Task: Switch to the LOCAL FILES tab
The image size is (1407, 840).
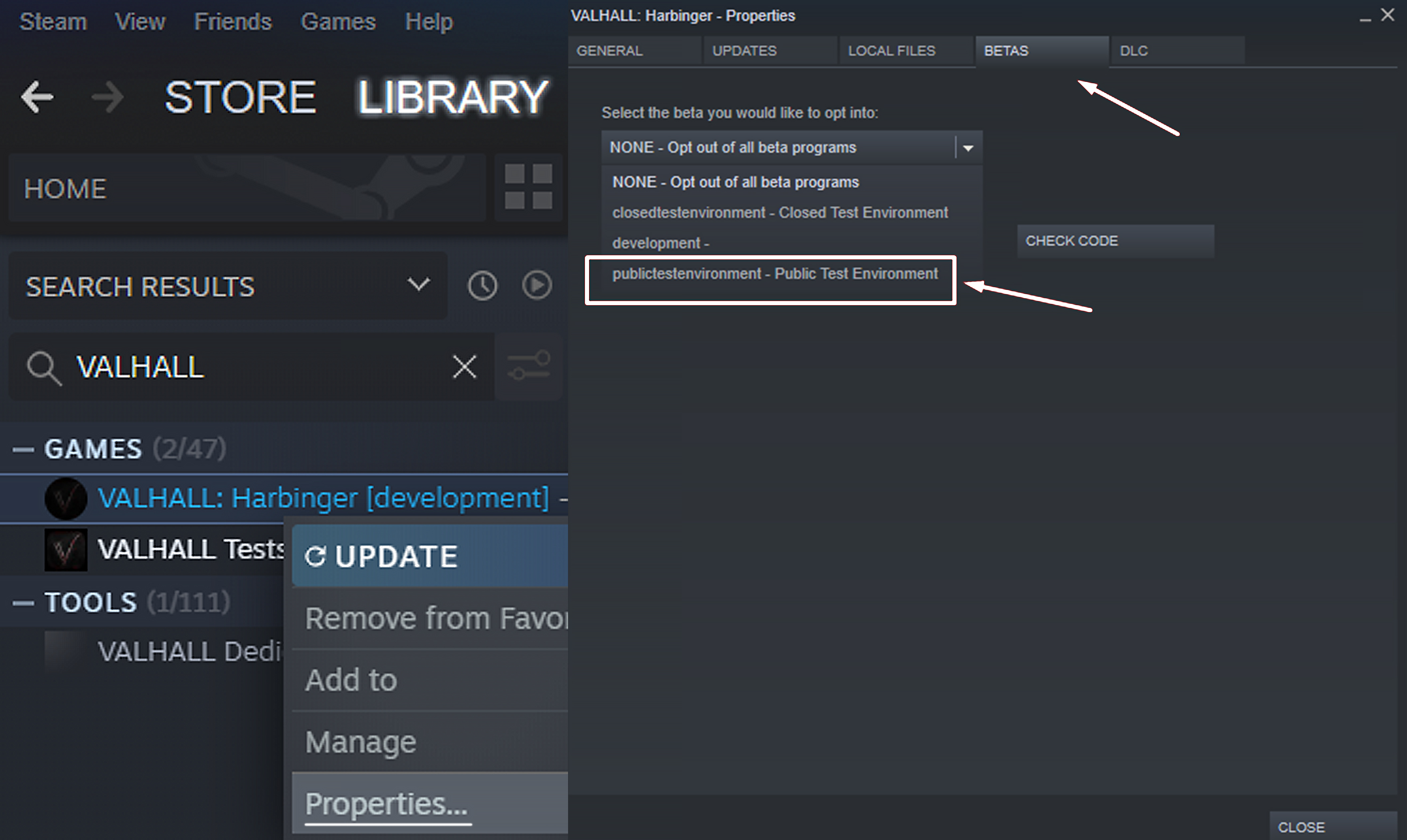Action: point(892,51)
